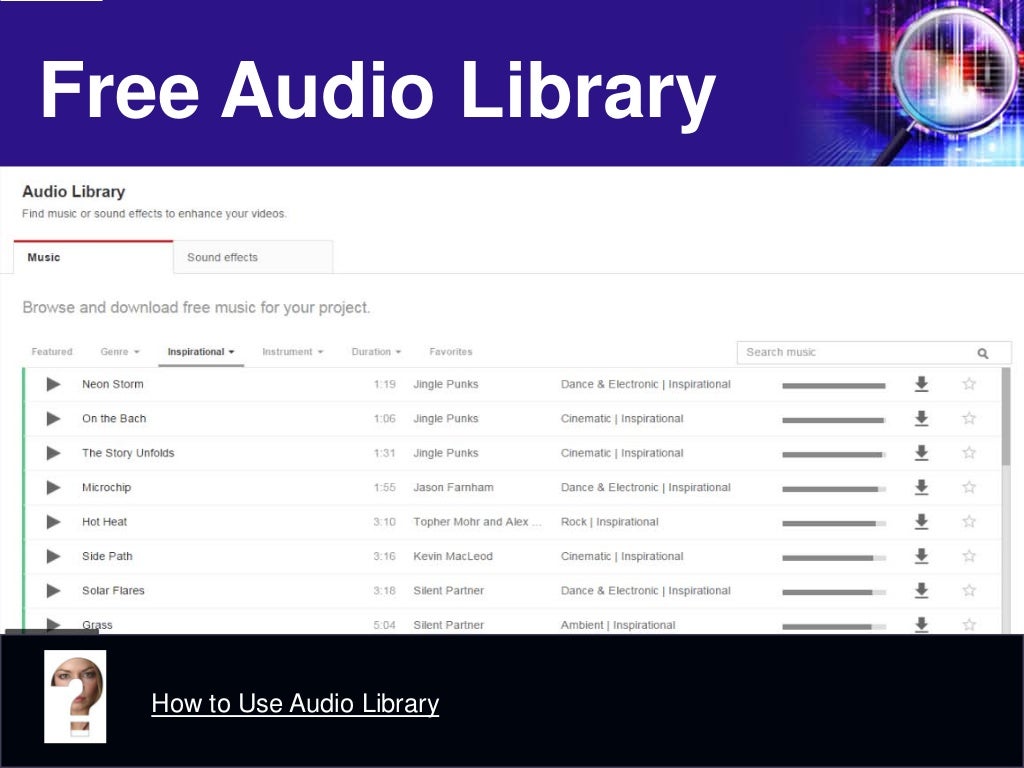
Task: Click the 1:19 duration of Neon Storm
Action: (385, 385)
